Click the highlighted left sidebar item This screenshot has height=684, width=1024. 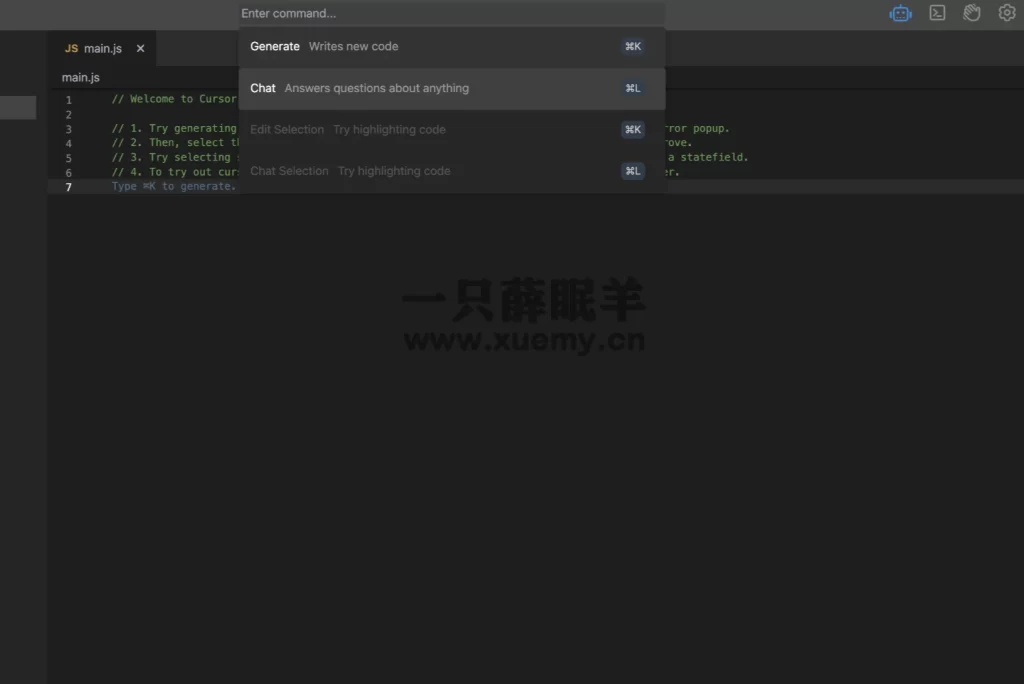tap(18, 107)
